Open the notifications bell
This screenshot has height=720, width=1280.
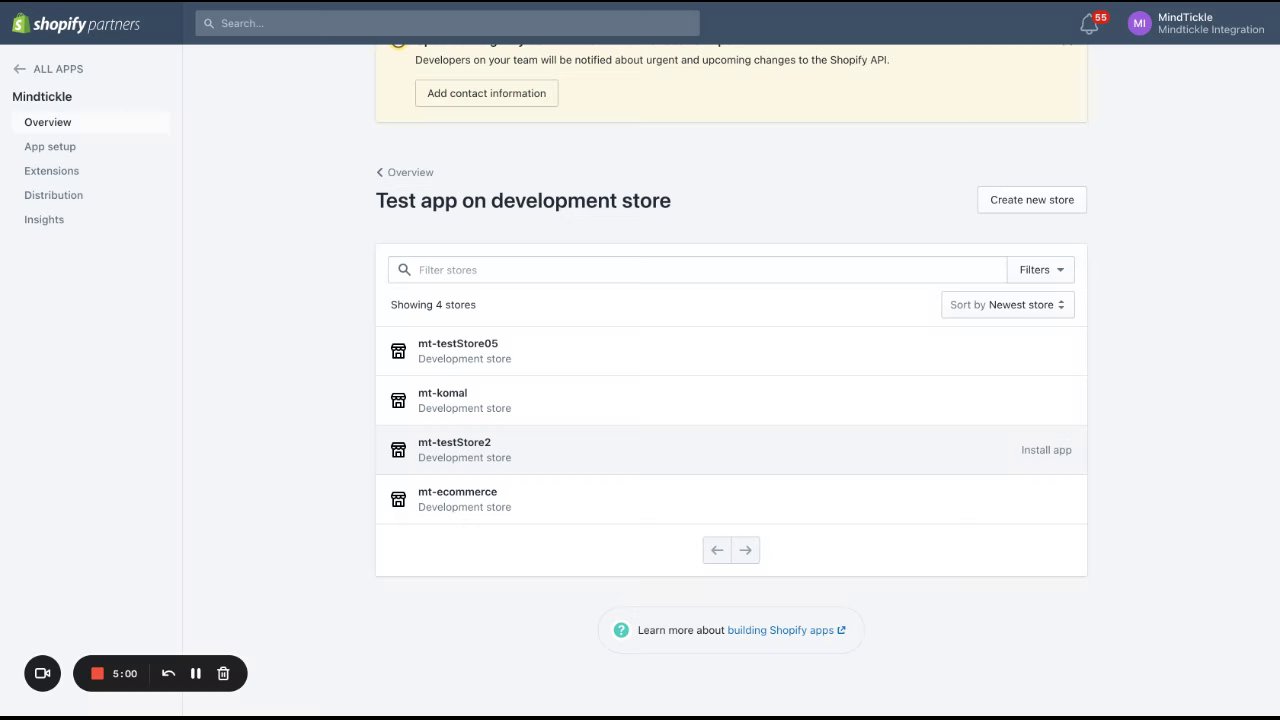(1089, 24)
